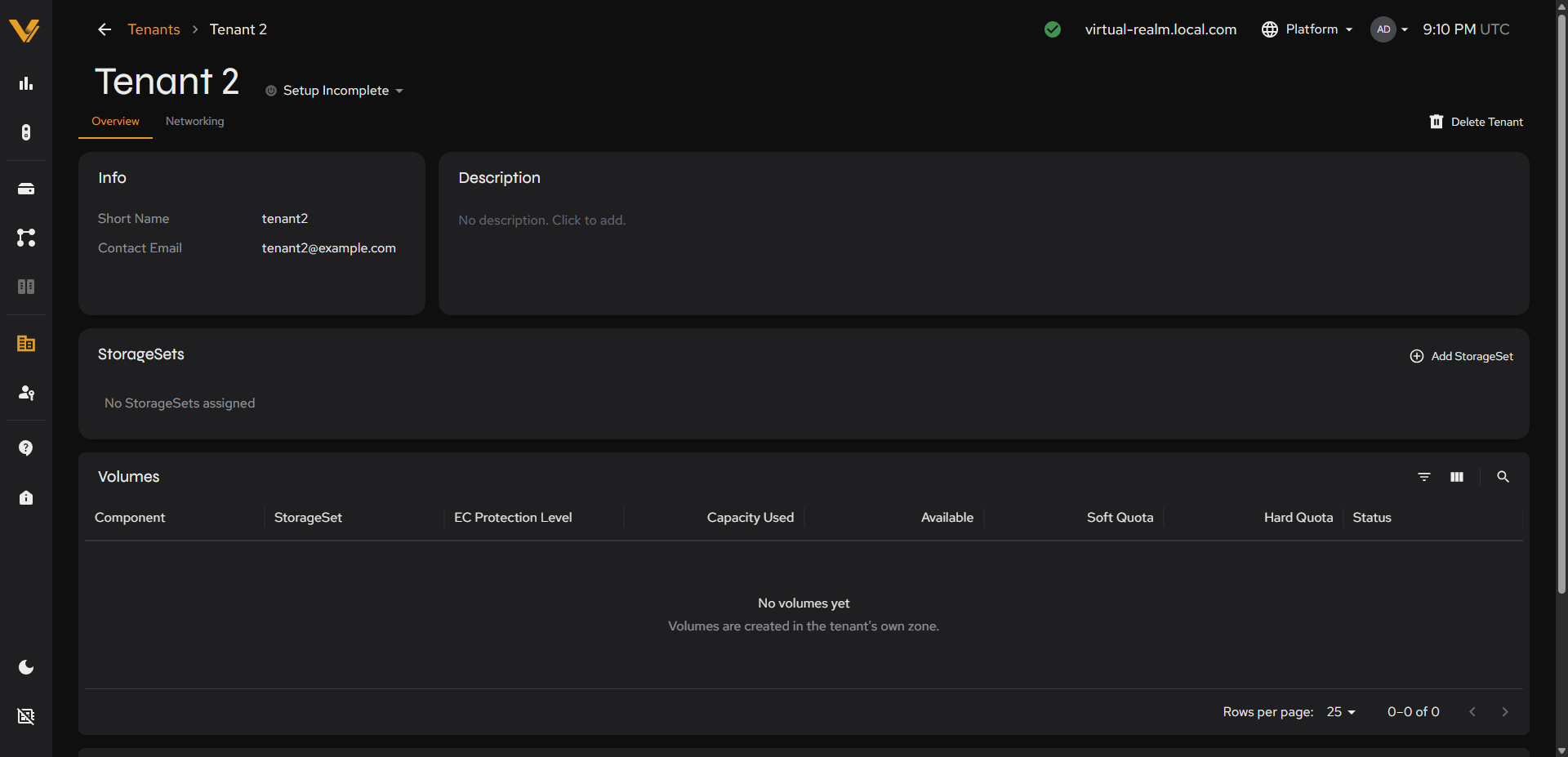The width and height of the screenshot is (1568, 757).
Task: Click the tenant2 short name value
Action: (284, 219)
